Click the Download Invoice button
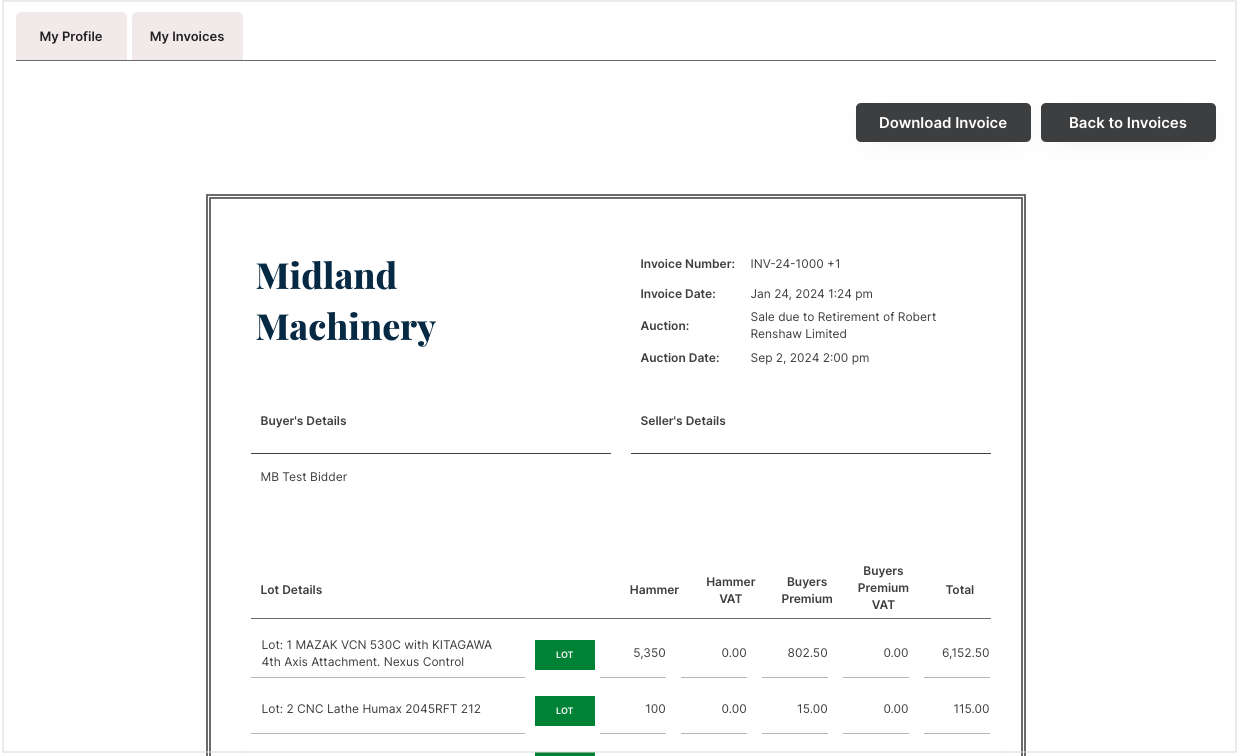1239x756 pixels. (942, 123)
